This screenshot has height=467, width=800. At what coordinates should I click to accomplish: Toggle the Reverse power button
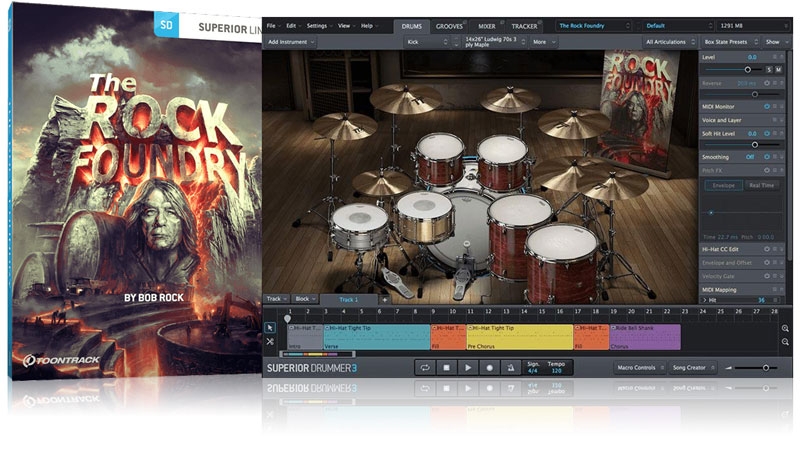766,83
